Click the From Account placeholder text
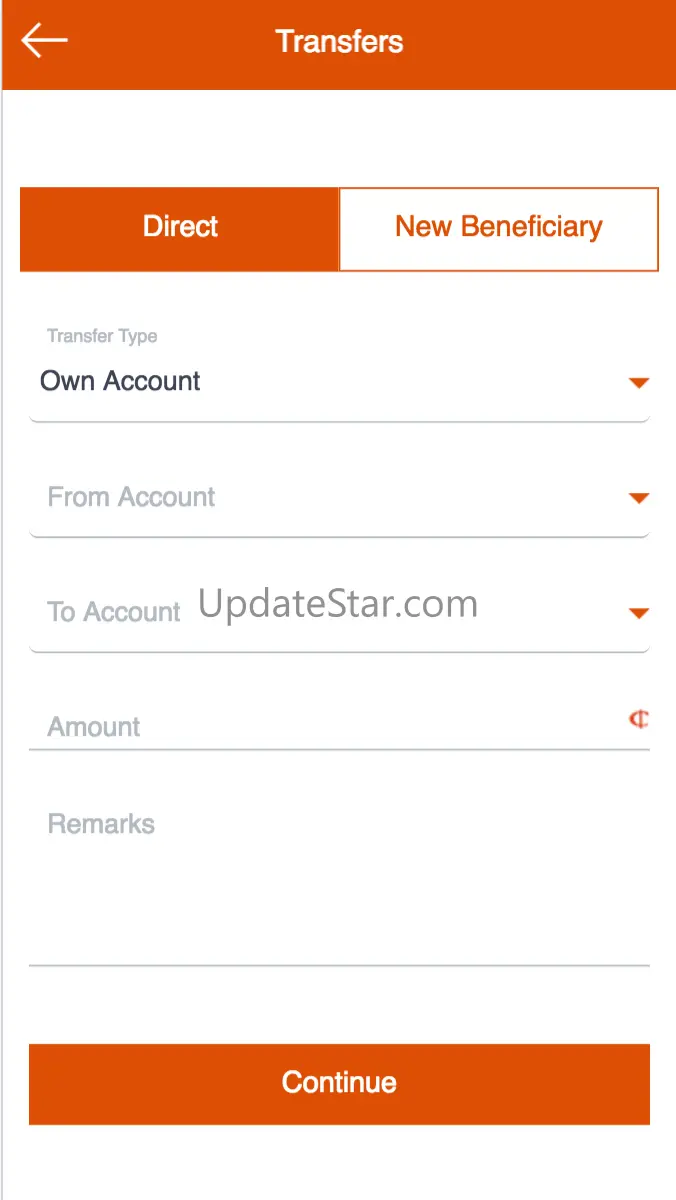Image resolution: width=676 pixels, height=1200 pixels. (131, 497)
